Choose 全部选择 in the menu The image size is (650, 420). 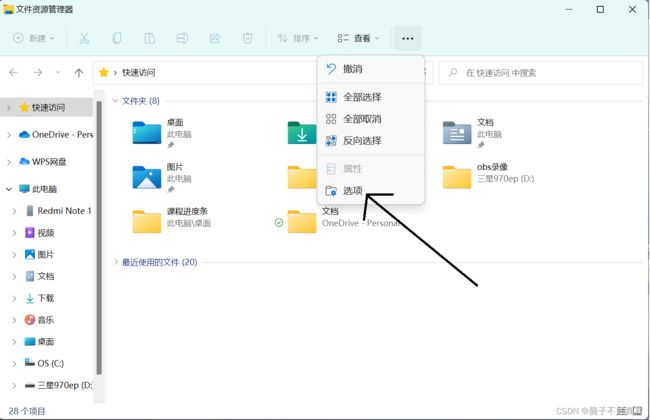click(371, 97)
